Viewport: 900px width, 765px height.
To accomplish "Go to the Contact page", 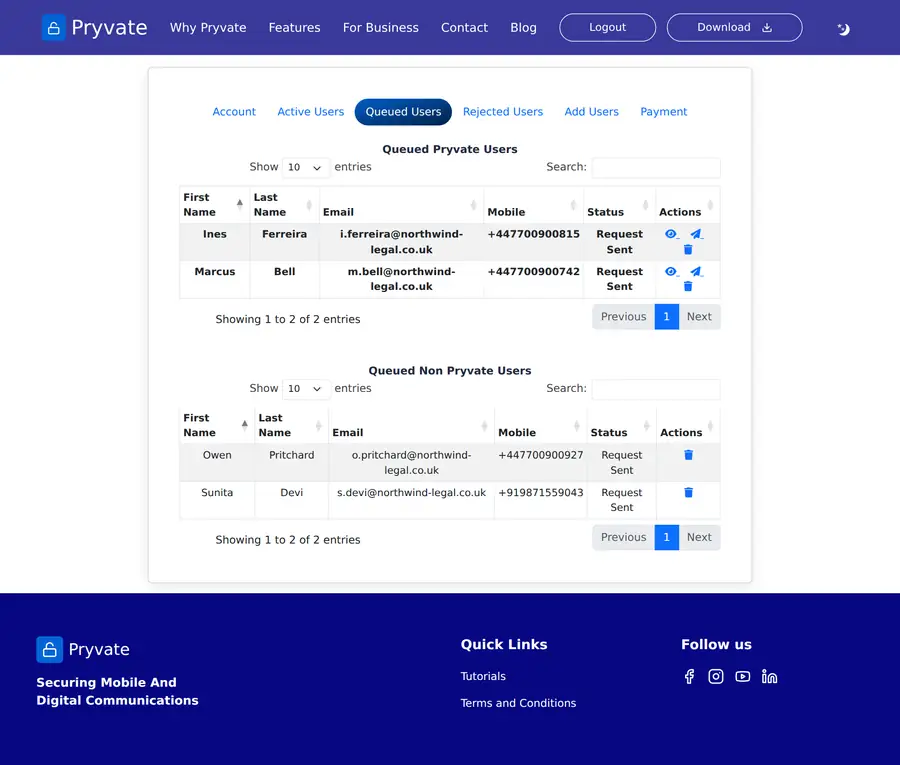I will [x=464, y=28].
